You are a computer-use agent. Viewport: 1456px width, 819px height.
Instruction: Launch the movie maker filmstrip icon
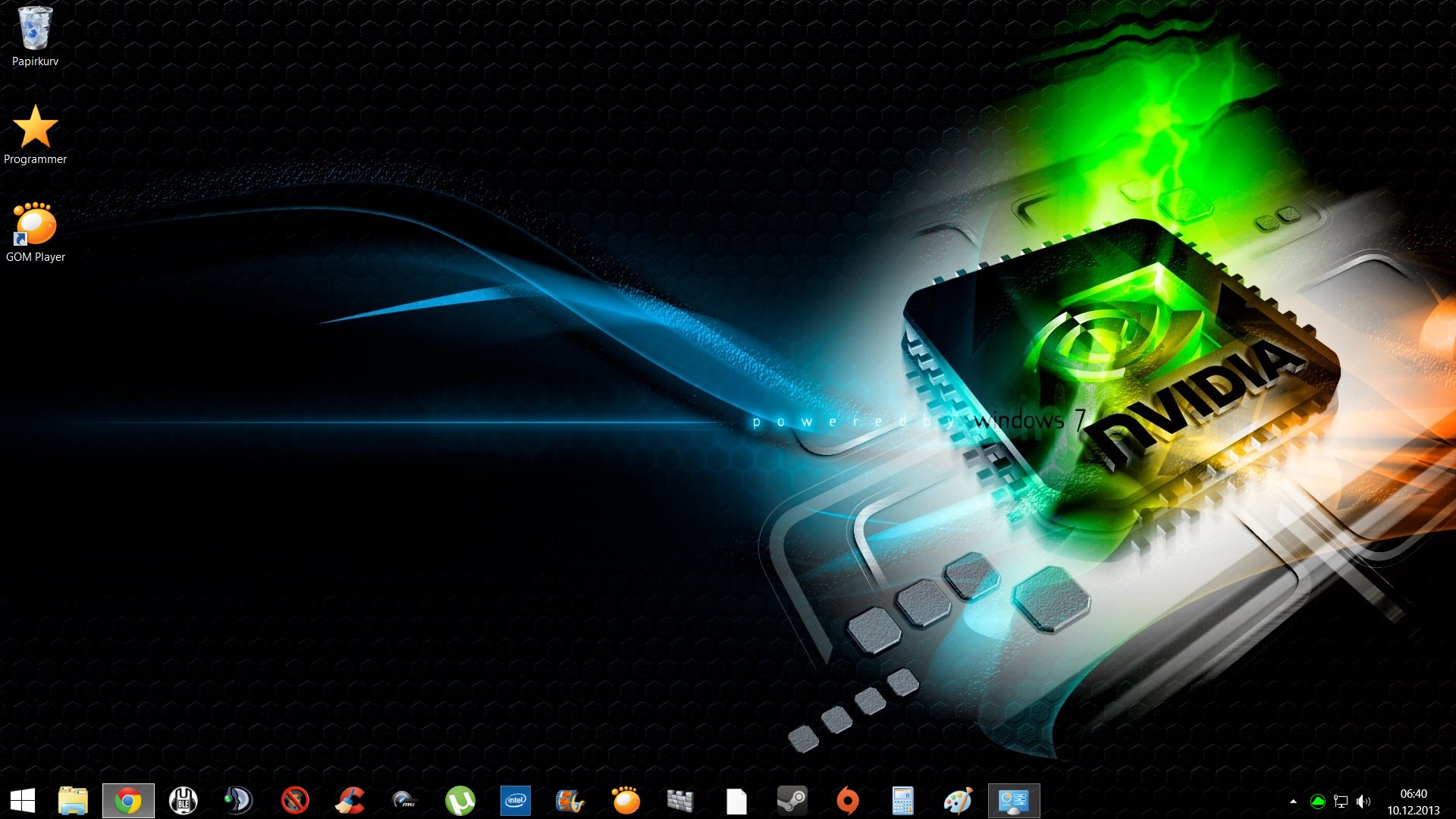[x=570, y=801]
